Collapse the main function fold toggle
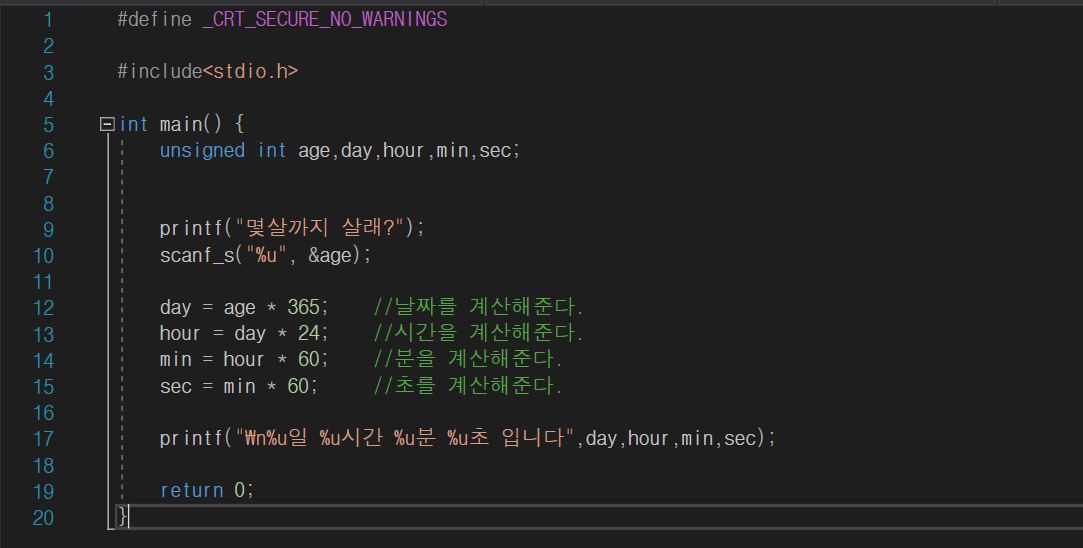 pos(107,124)
